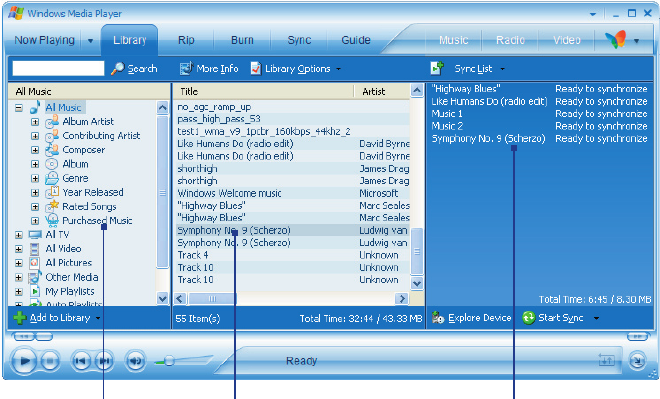Image resolution: width=660 pixels, height=399 pixels.
Task: Adjust the volume slider
Action: (183, 361)
